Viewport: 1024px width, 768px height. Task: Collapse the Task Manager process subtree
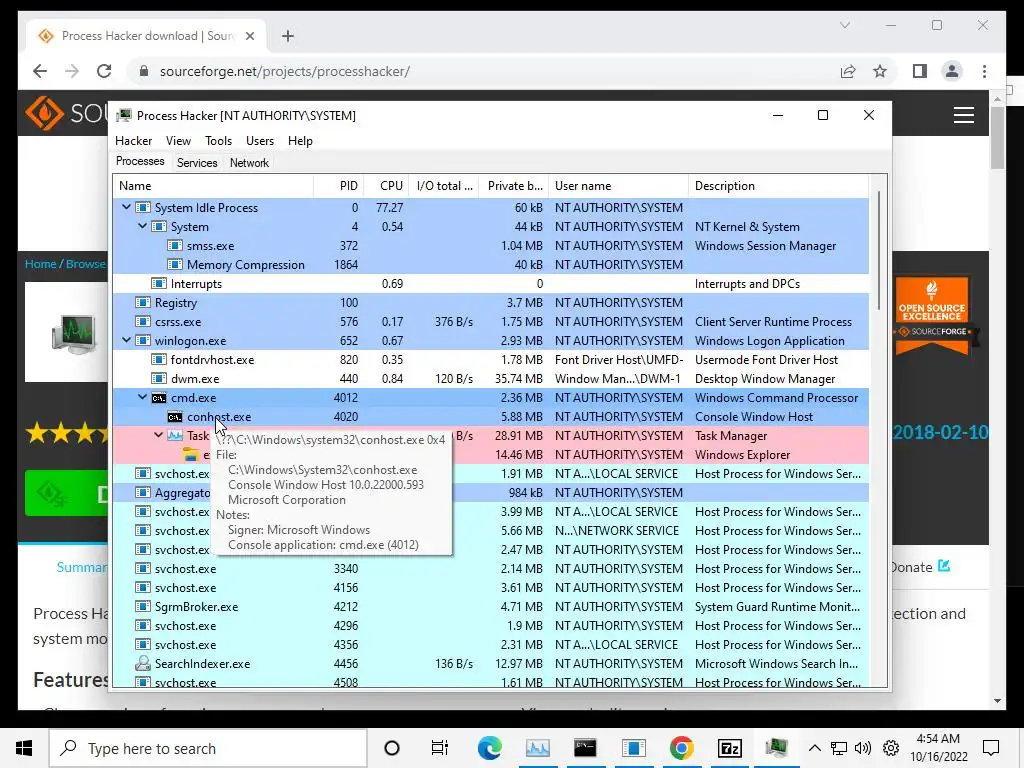point(158,435)
